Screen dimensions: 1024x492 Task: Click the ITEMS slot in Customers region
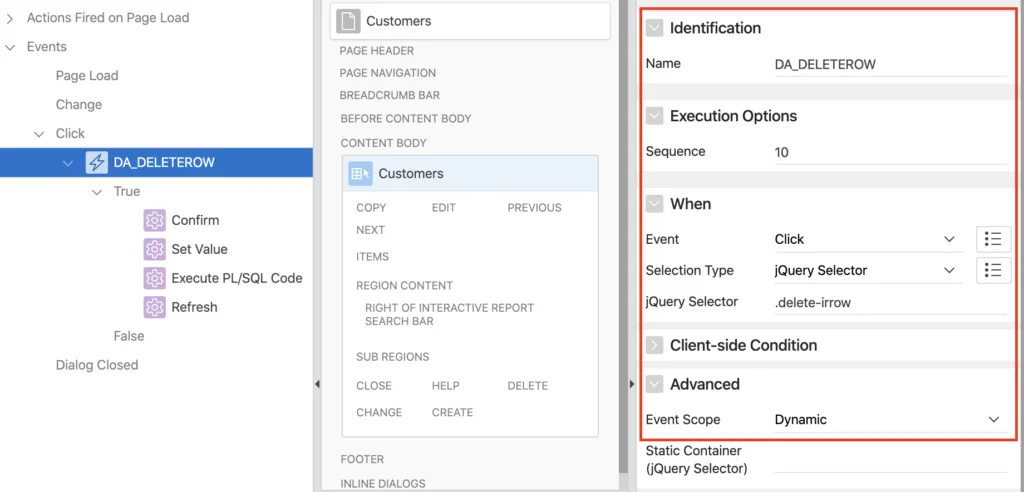[x=372, y=257]
